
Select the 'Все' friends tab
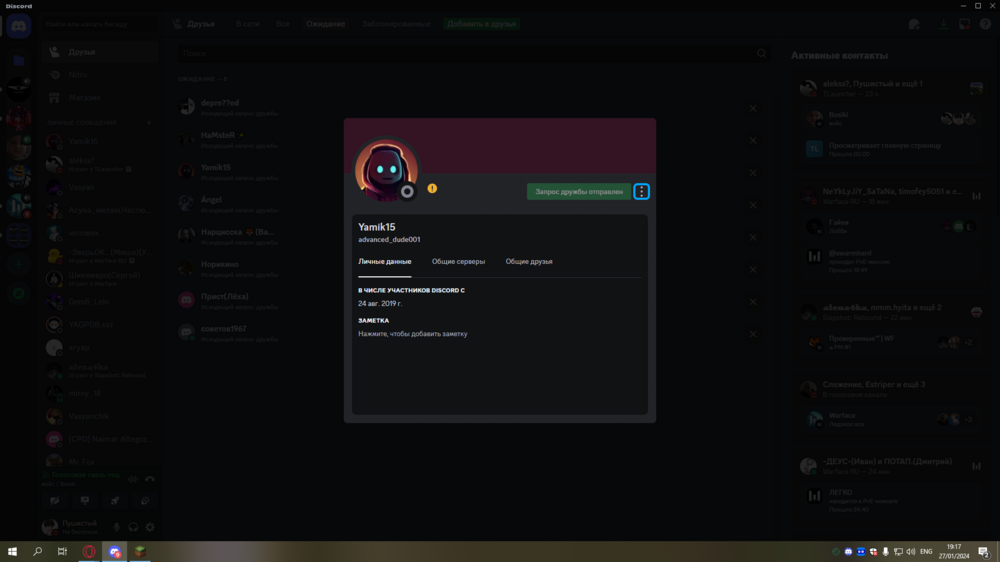coord(283,24)
